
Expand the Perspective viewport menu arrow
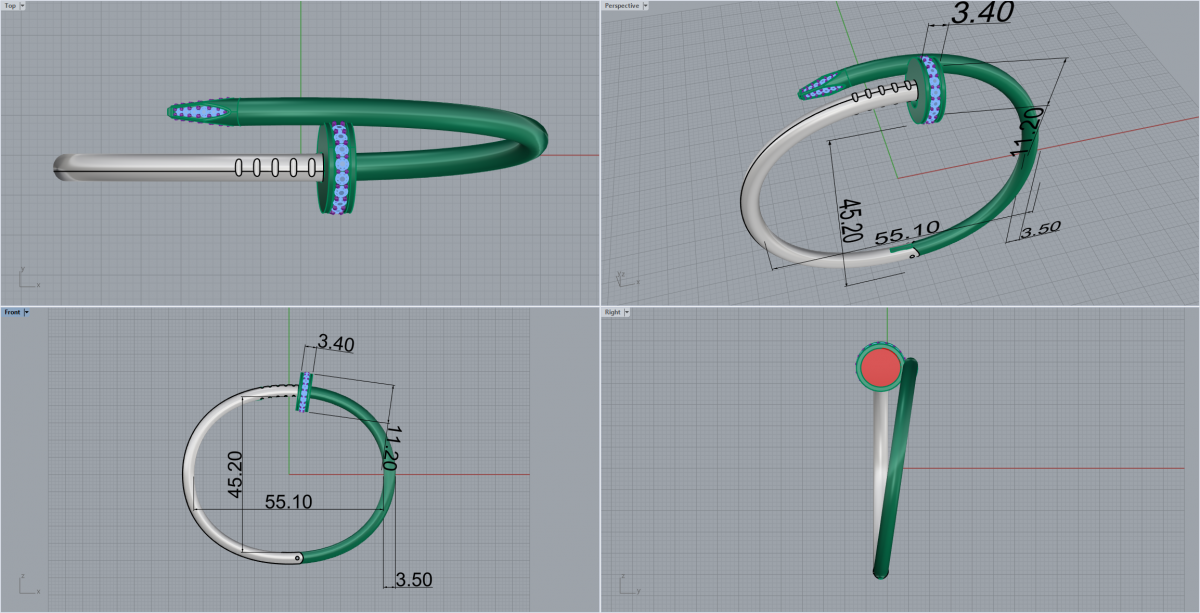pos(646,6)
